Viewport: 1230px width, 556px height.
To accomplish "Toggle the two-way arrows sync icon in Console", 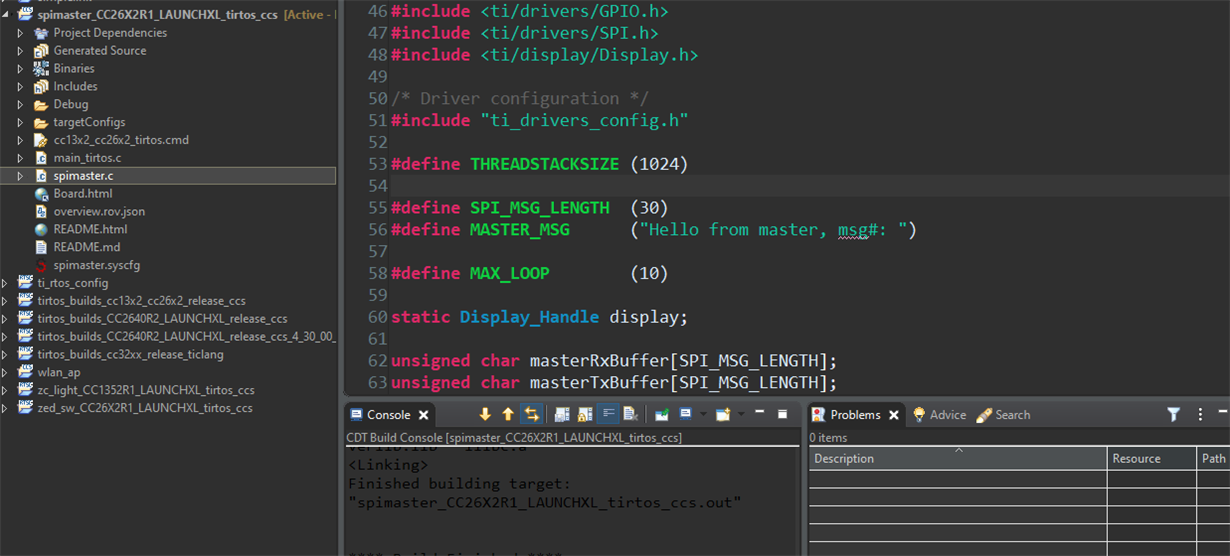I will (x=531, y=414).
